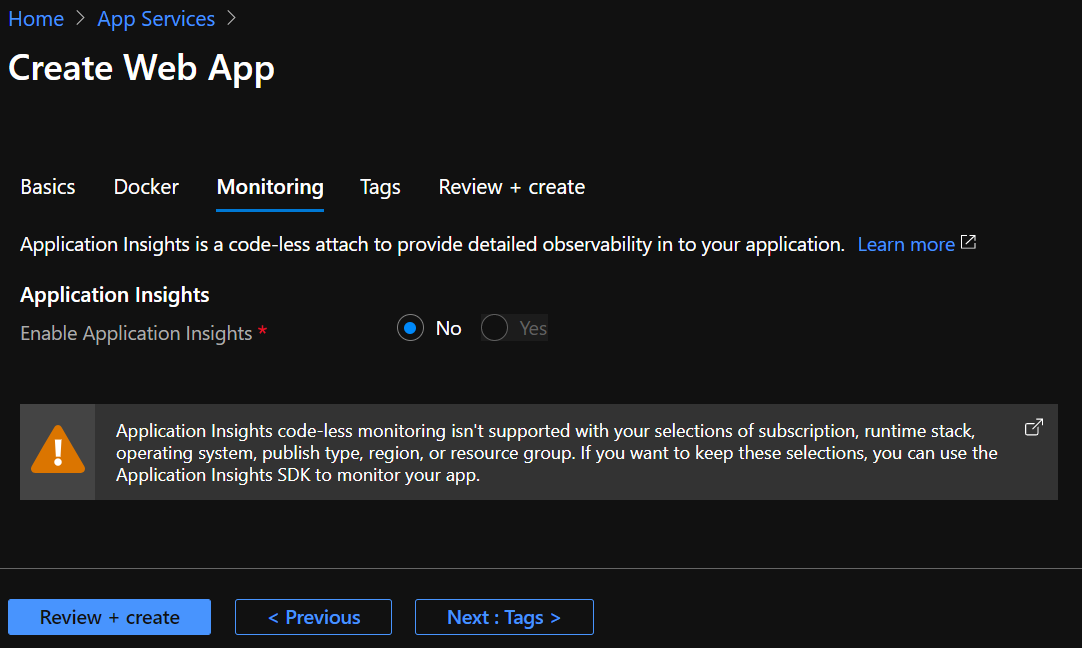Switch to the Basics tab
The height and width of the screenshot is (648, 1082).
coord(48,187)
